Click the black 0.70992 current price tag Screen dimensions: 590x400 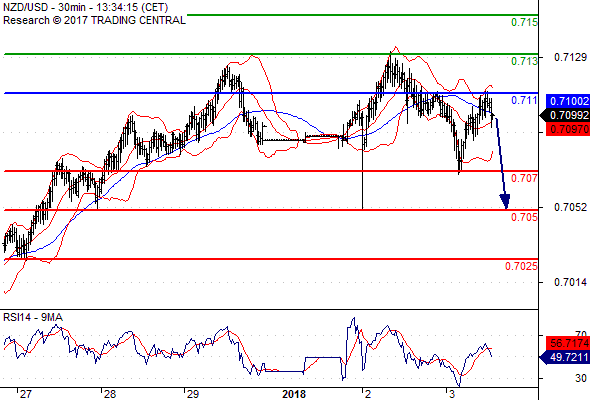click(x=565, y=115)
